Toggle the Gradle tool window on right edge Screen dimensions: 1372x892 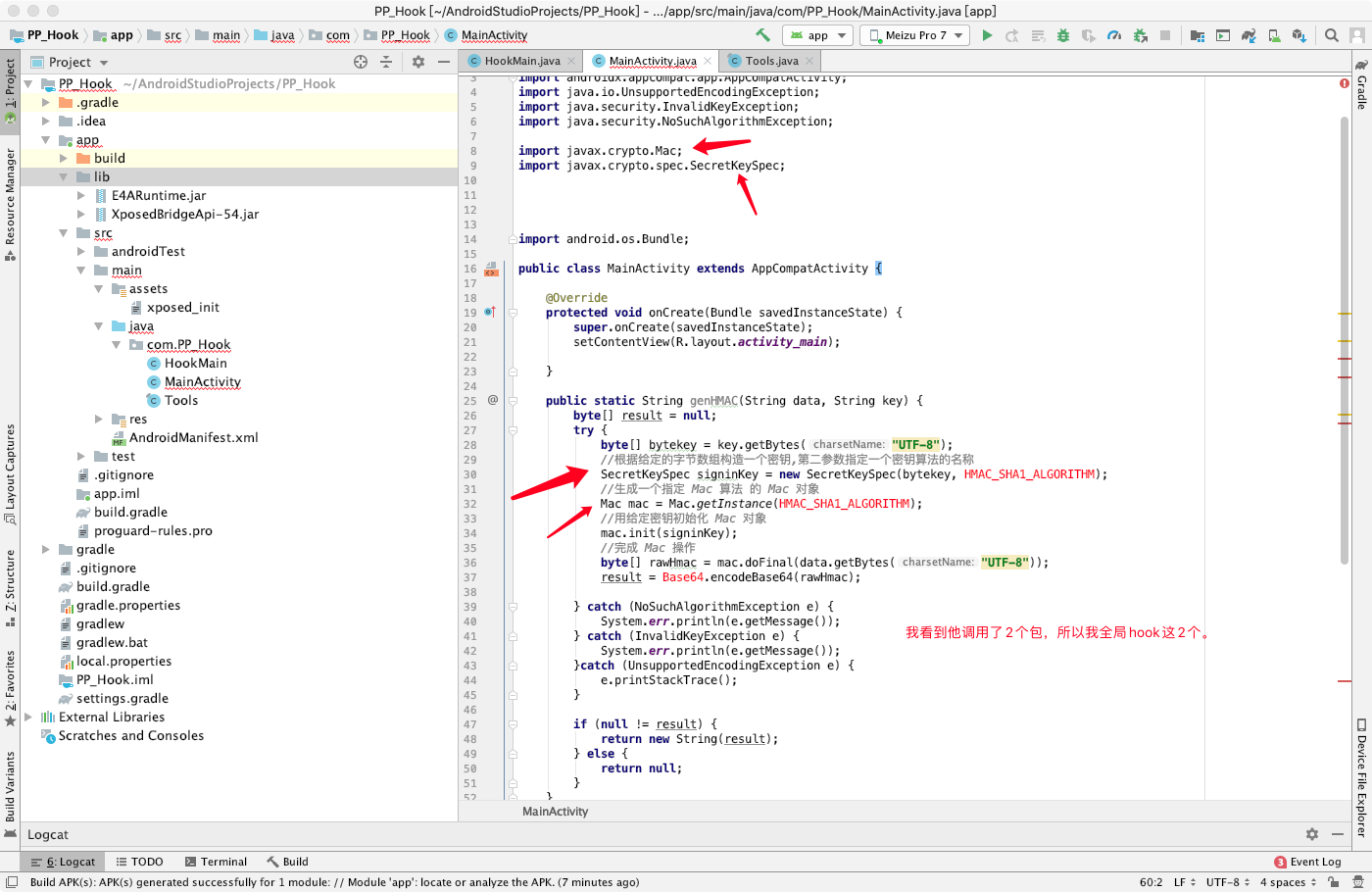(x=1361, y=84)
